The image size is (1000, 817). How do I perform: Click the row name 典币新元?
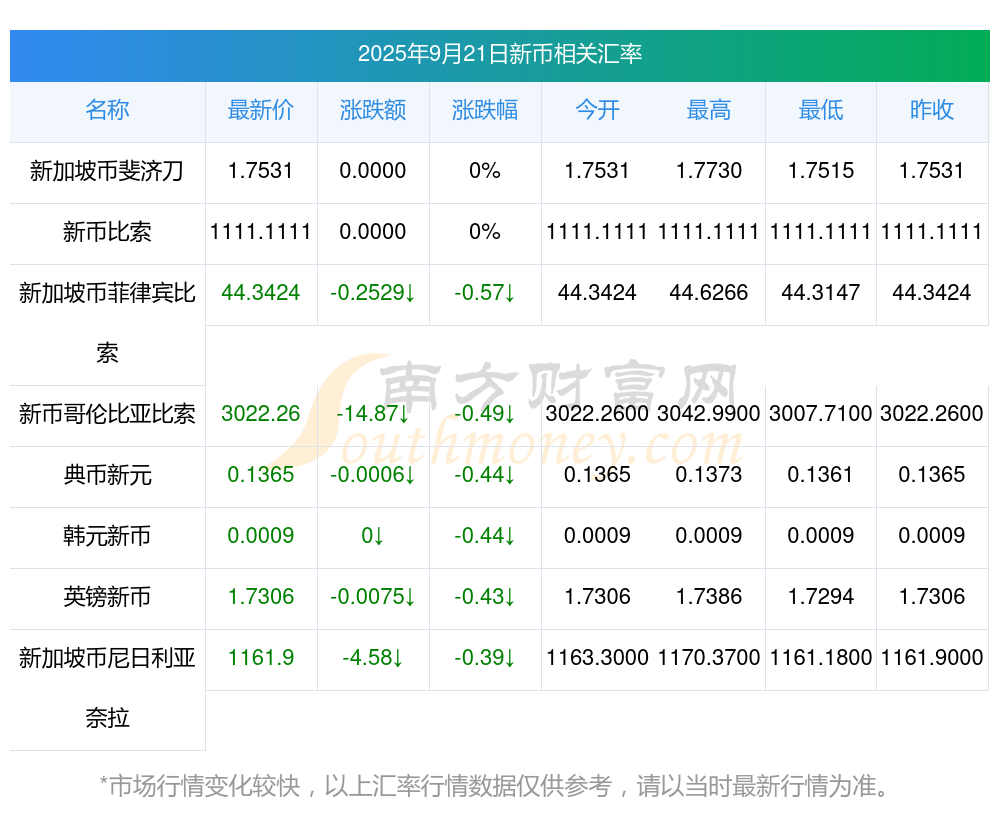(x=107, y=475)
